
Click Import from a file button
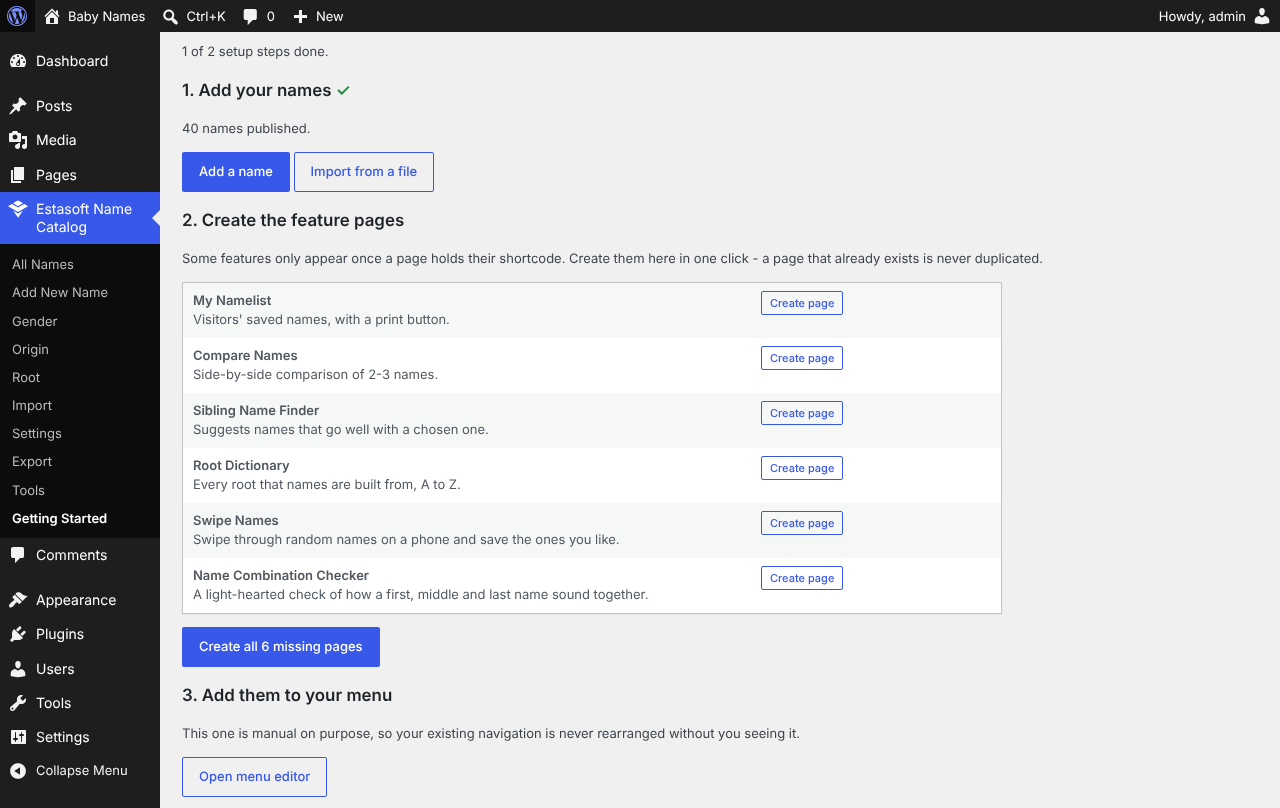click(x=364, y=172)
